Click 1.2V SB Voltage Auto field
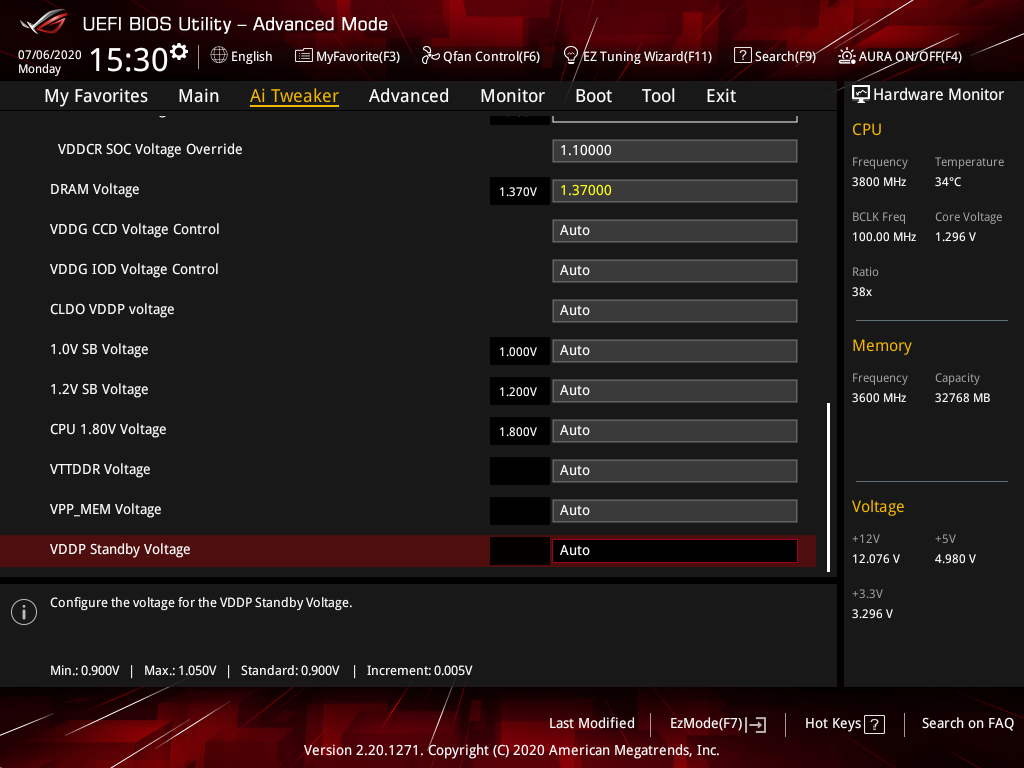 tap(675, 391)
